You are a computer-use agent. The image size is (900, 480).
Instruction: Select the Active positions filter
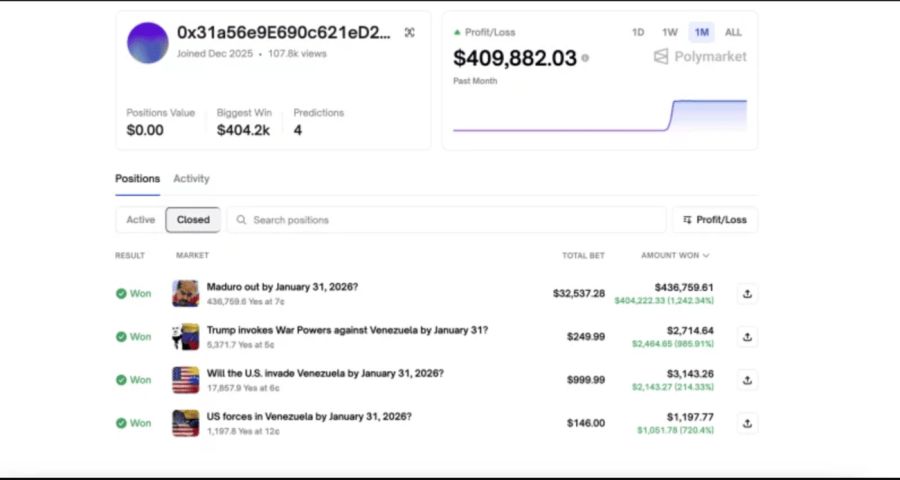[140, 220]
